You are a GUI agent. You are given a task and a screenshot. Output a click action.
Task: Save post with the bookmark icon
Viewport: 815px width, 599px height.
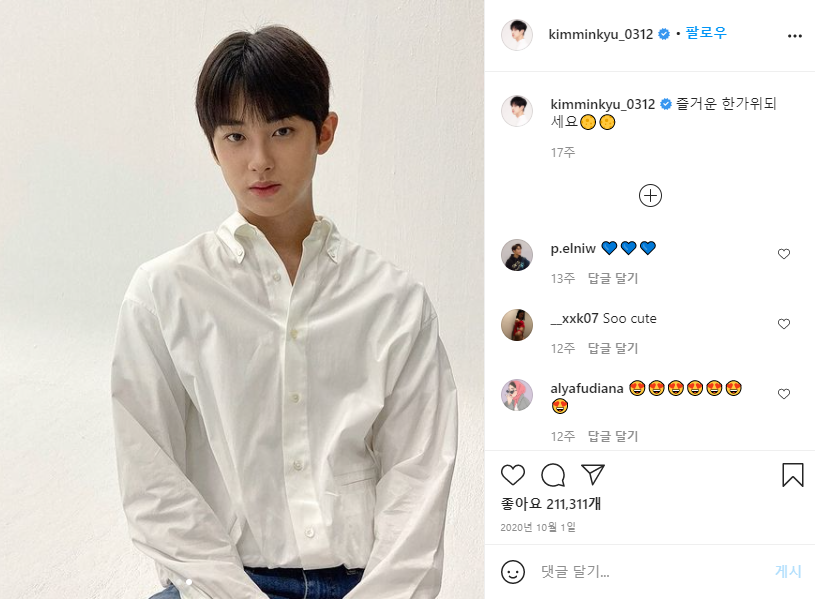[793, 475]
